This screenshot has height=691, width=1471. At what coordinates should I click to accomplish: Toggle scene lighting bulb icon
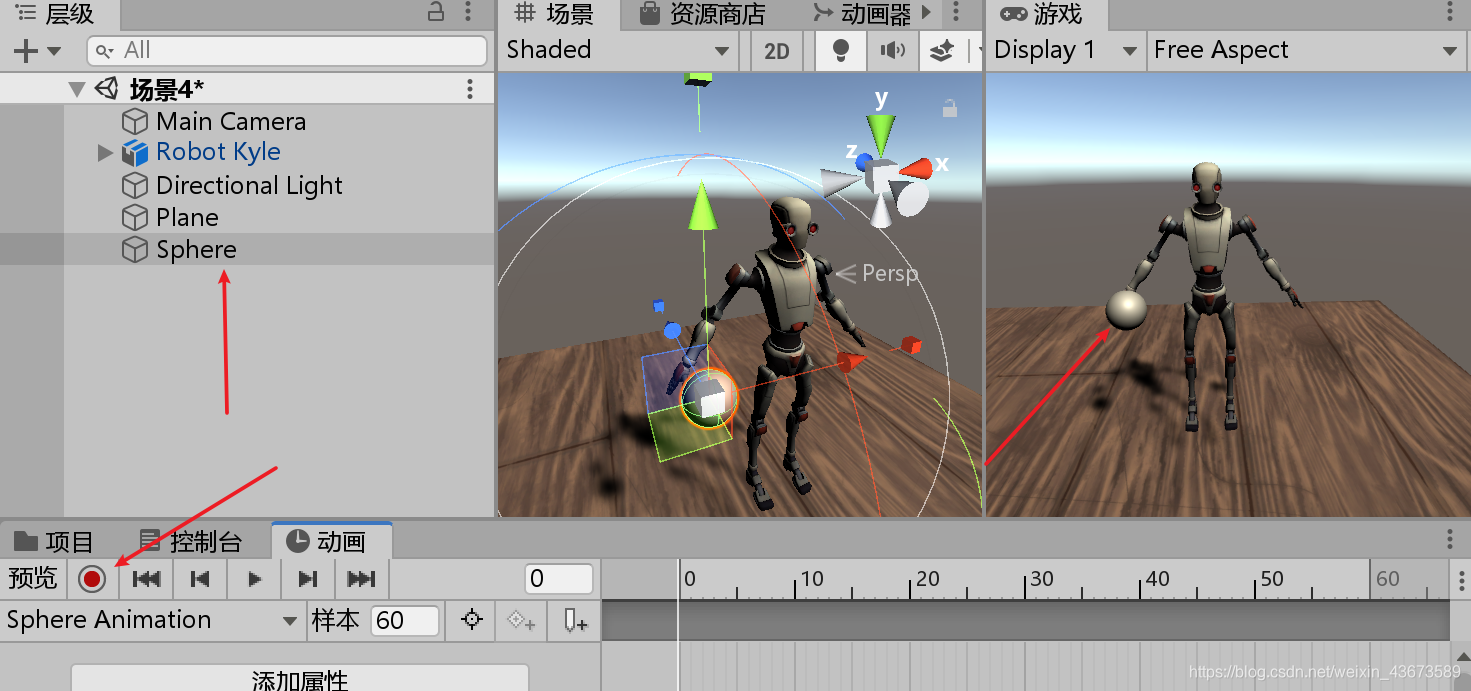841,51
